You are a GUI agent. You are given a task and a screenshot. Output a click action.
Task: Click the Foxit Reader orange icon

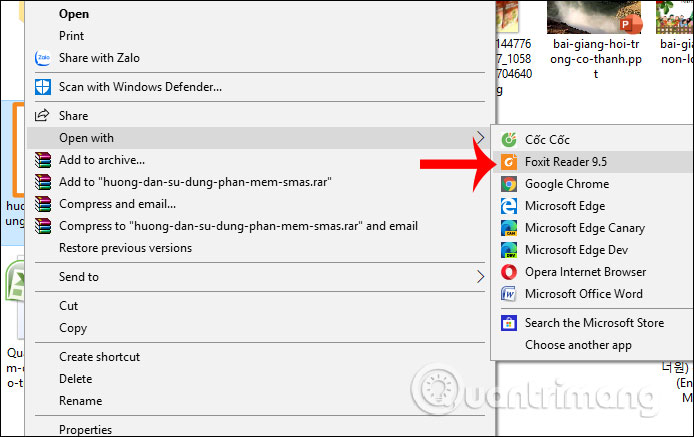(x=509, y=162)
